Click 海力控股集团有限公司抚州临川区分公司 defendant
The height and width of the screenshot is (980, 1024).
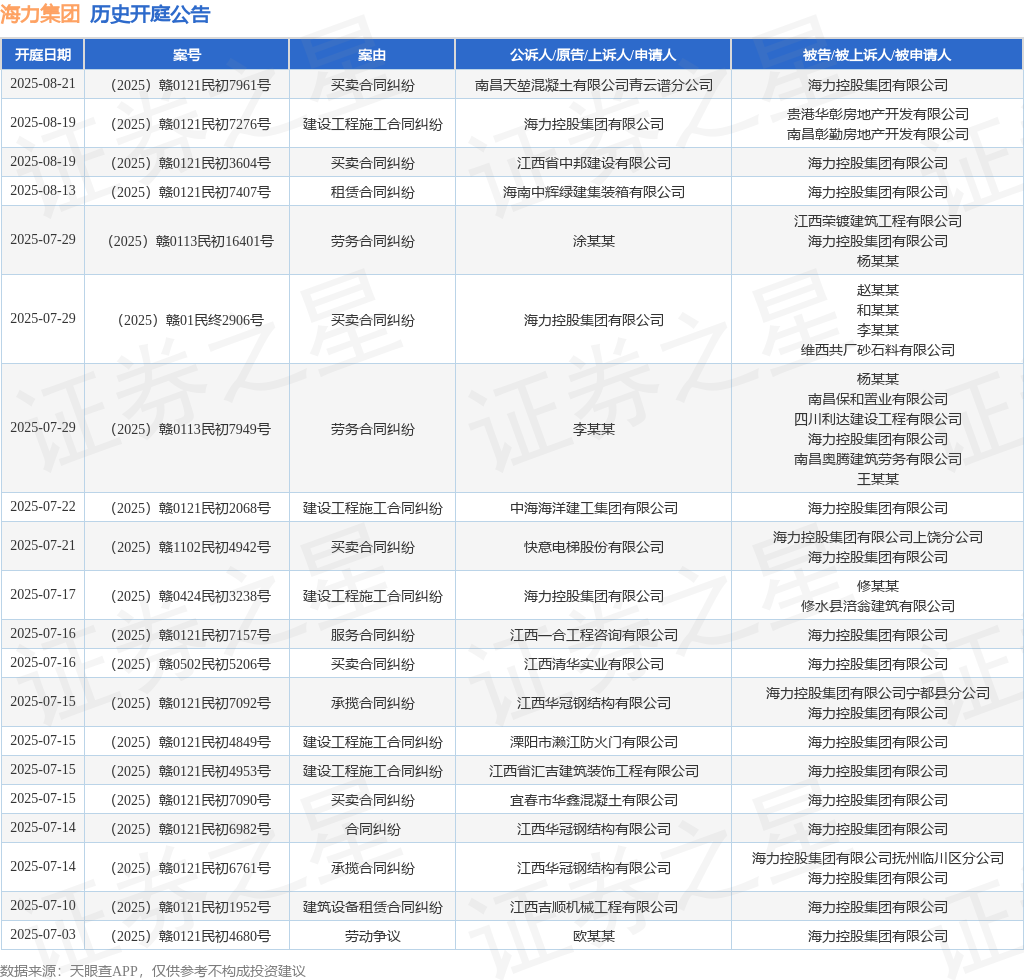pyautogui.click(x=878, y=859)
